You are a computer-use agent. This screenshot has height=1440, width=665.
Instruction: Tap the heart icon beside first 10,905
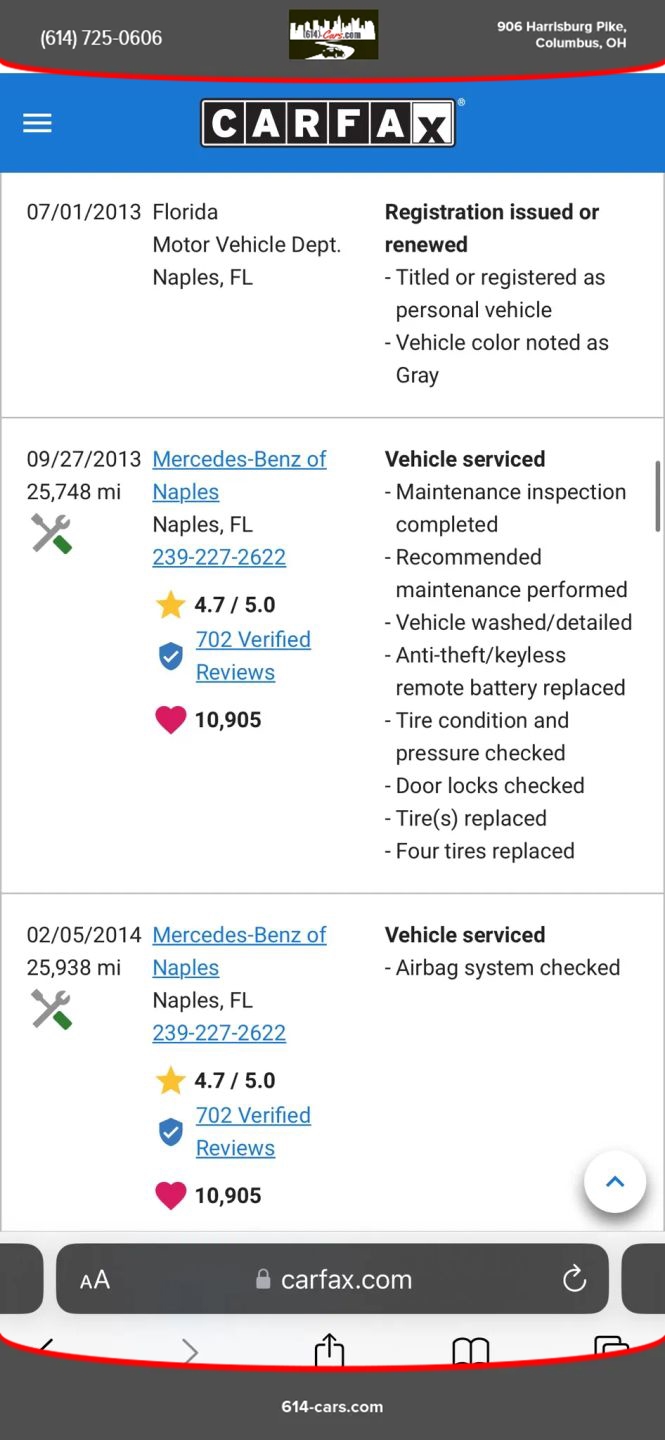click(171, 720)
